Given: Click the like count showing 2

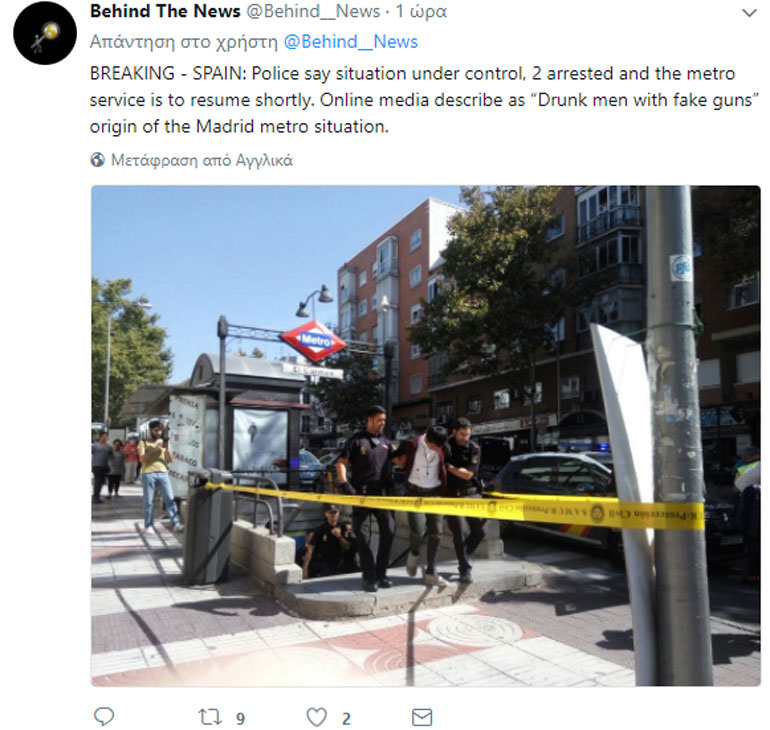Looking at the screenshot, I should click(346, 719).
